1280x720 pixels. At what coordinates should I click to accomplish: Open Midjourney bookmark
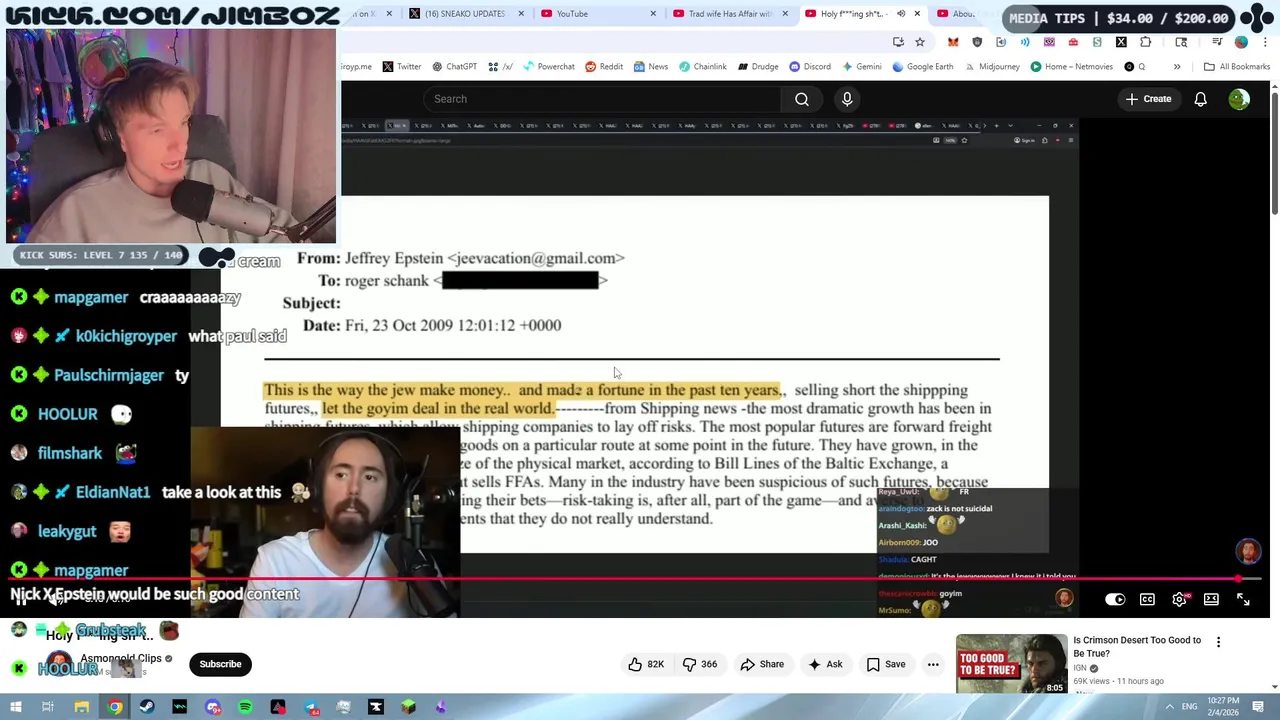(x=991, y=67)
